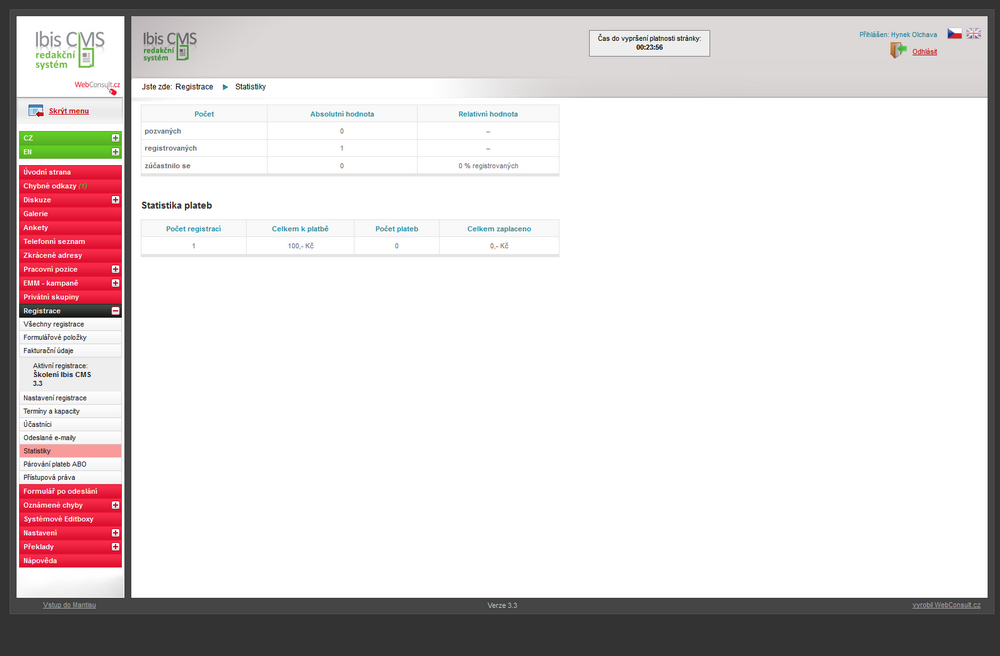Select highlighted Statistiky submenu
The image size is (1000, 656).
point(70,451)
